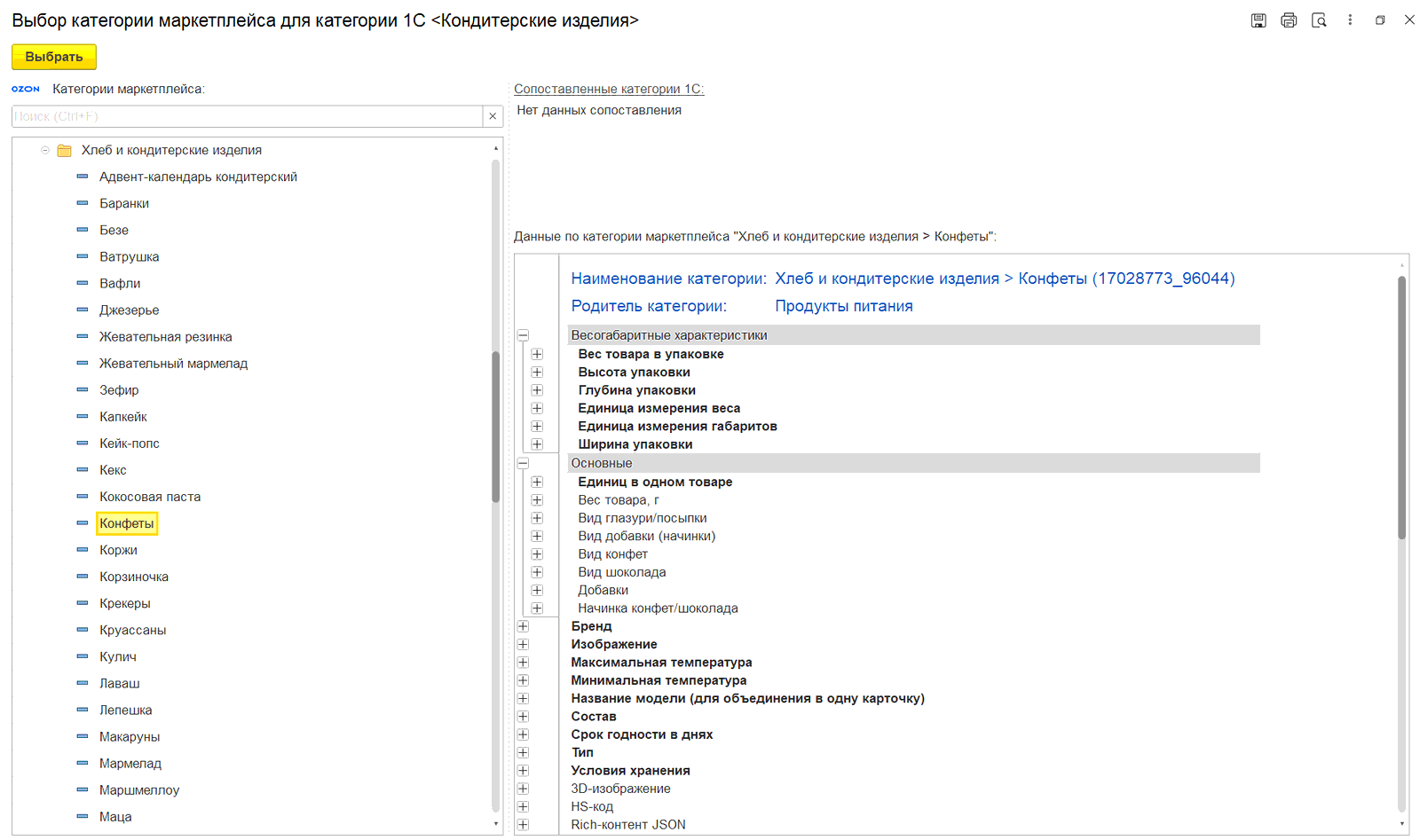Select the Коржи category

(x=118, y=550)
